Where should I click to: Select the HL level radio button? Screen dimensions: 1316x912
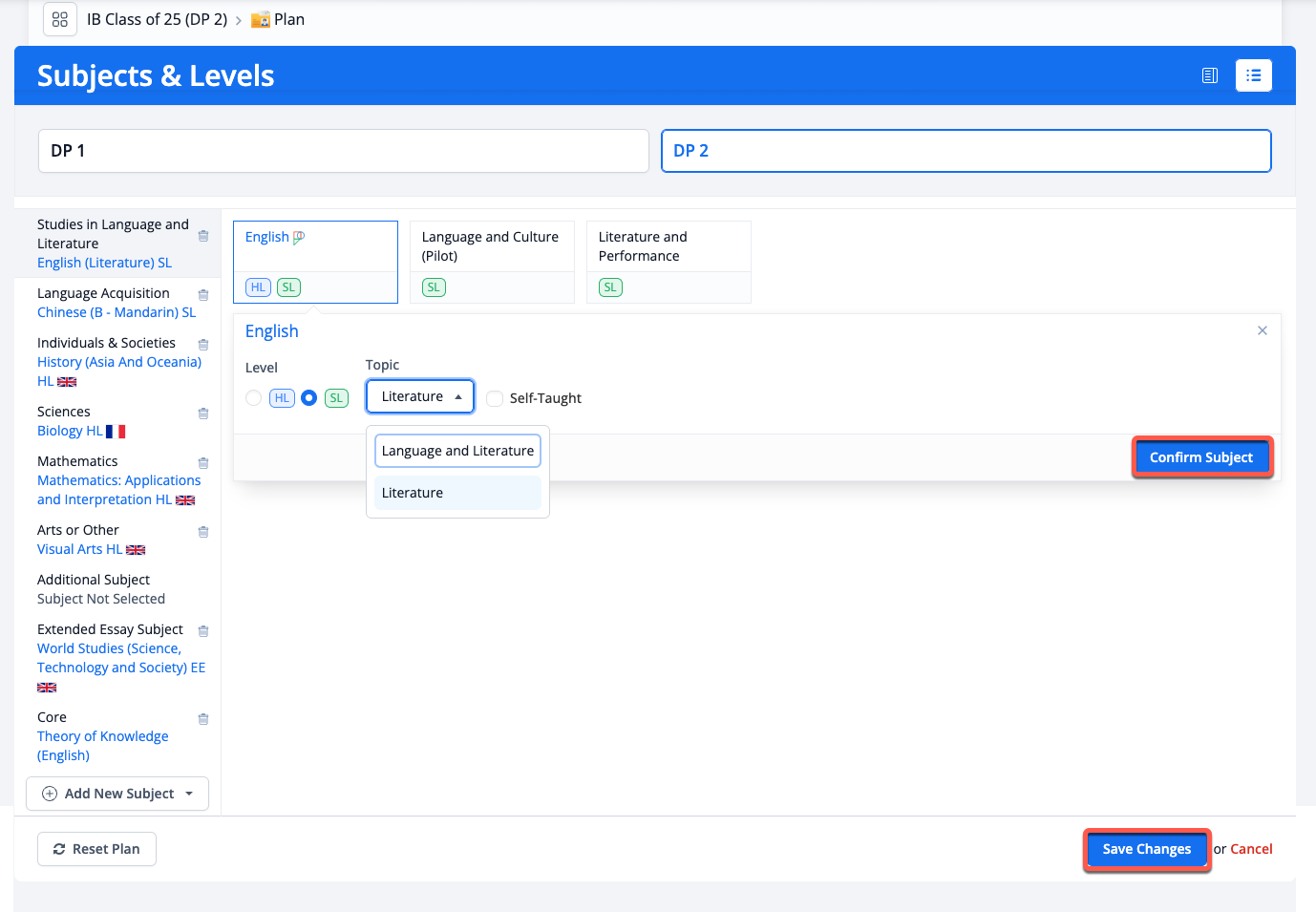pyautogui.click(x=254, y=398)
